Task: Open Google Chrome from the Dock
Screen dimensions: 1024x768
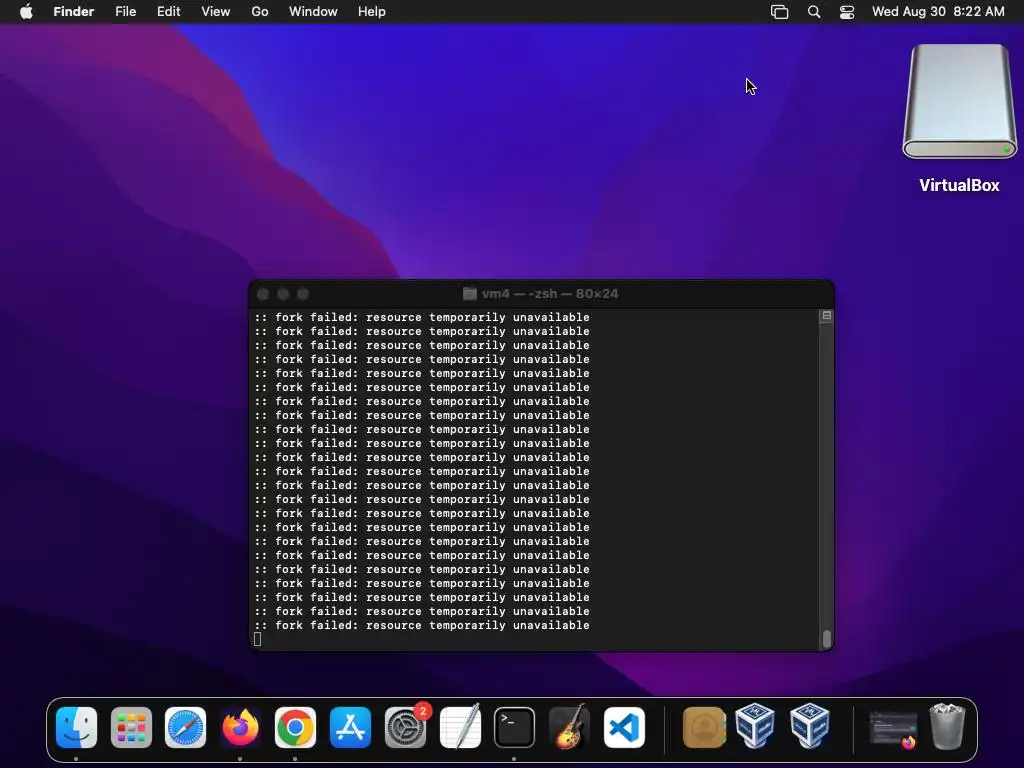Action: point(295,728)
